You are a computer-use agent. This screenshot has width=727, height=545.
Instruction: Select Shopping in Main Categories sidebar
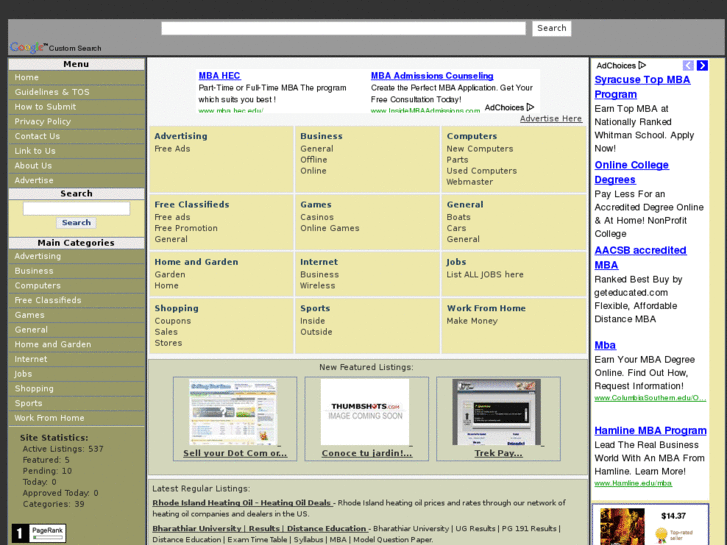pyautogui.click(x=77, y=389)
